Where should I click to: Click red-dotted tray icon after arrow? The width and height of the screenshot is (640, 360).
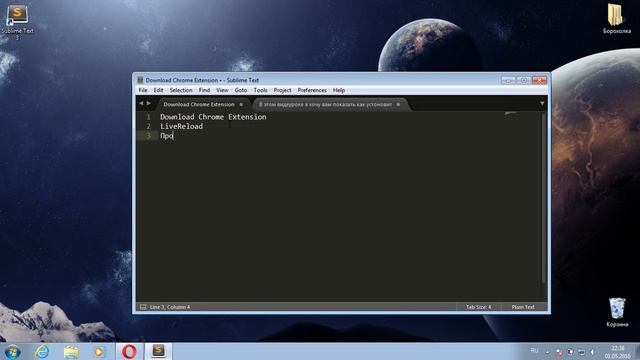559,352
